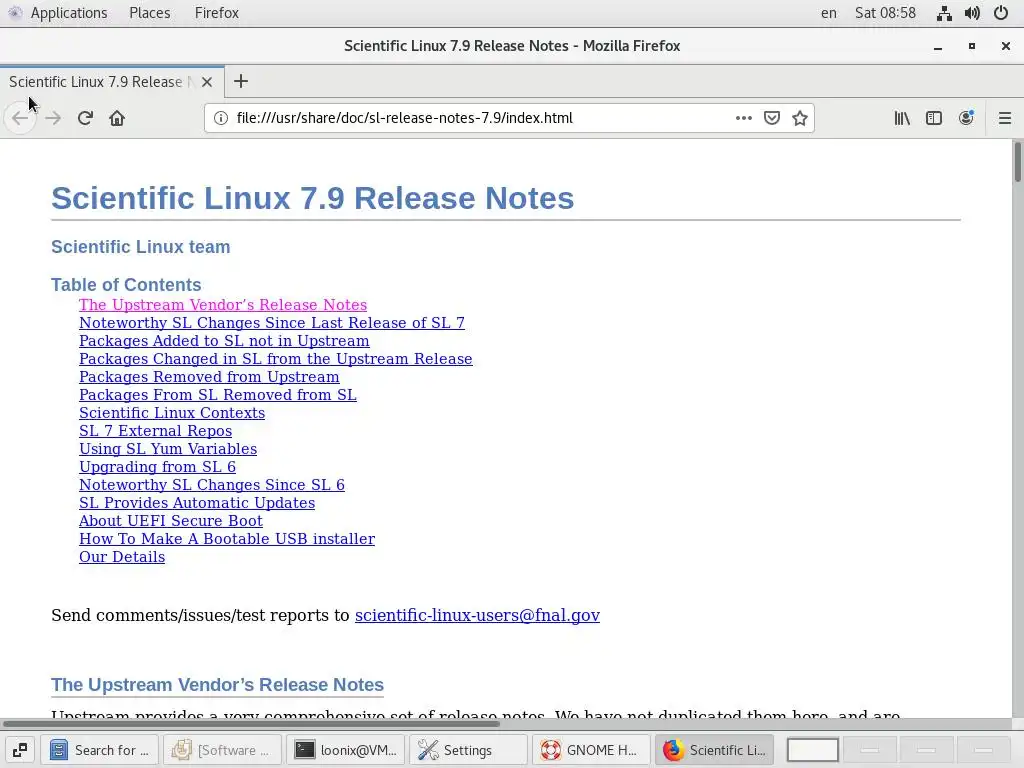Image resolution: width=1024 pixels, height=768 pixels.
Task: Open SL 7 External Repos link
Action: coord(155,431)
